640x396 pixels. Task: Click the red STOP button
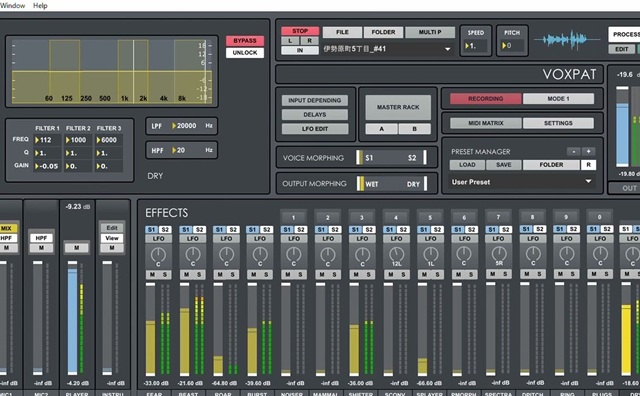(x=300, y=31)
